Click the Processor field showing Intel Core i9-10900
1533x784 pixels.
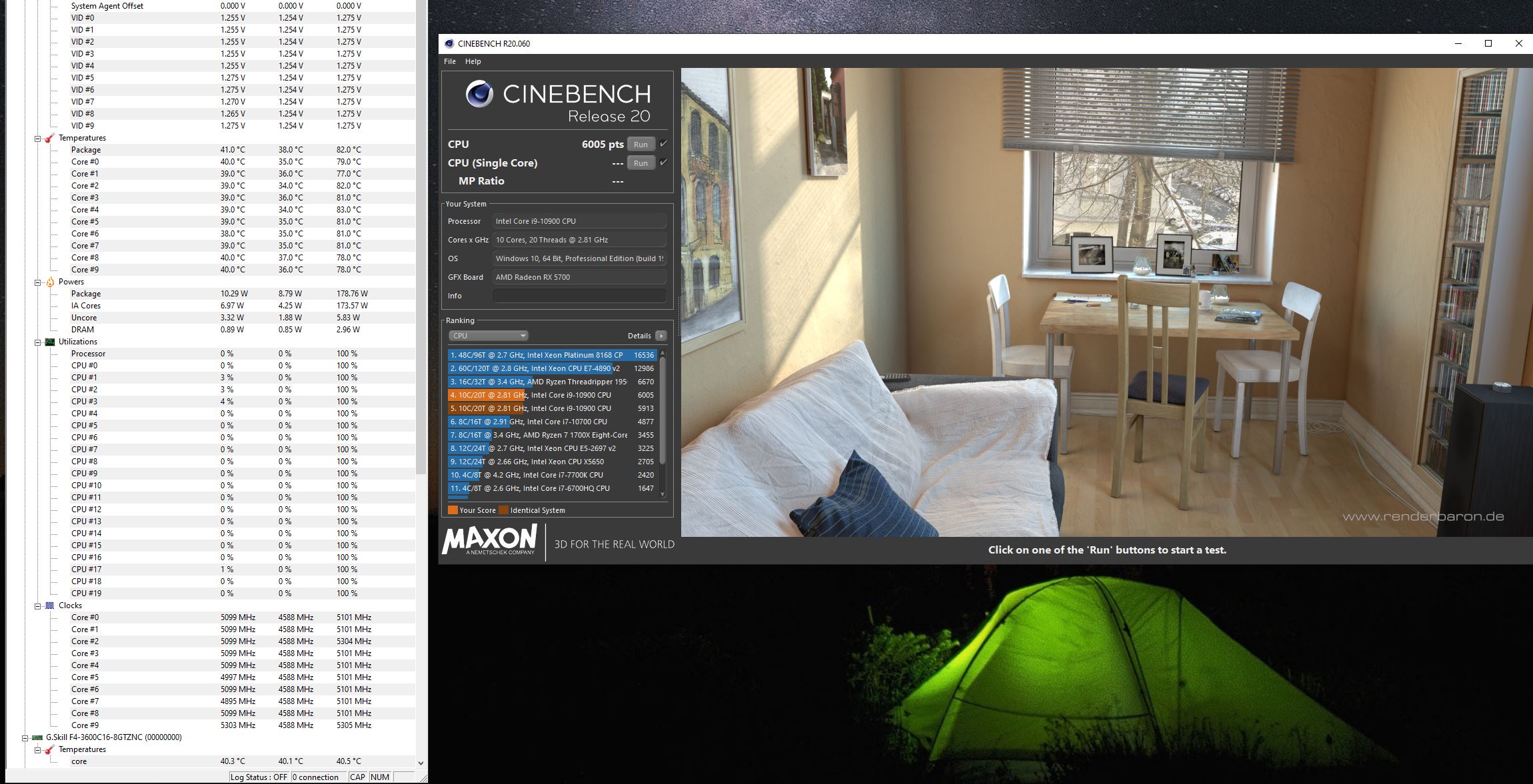tap(579, 221)
